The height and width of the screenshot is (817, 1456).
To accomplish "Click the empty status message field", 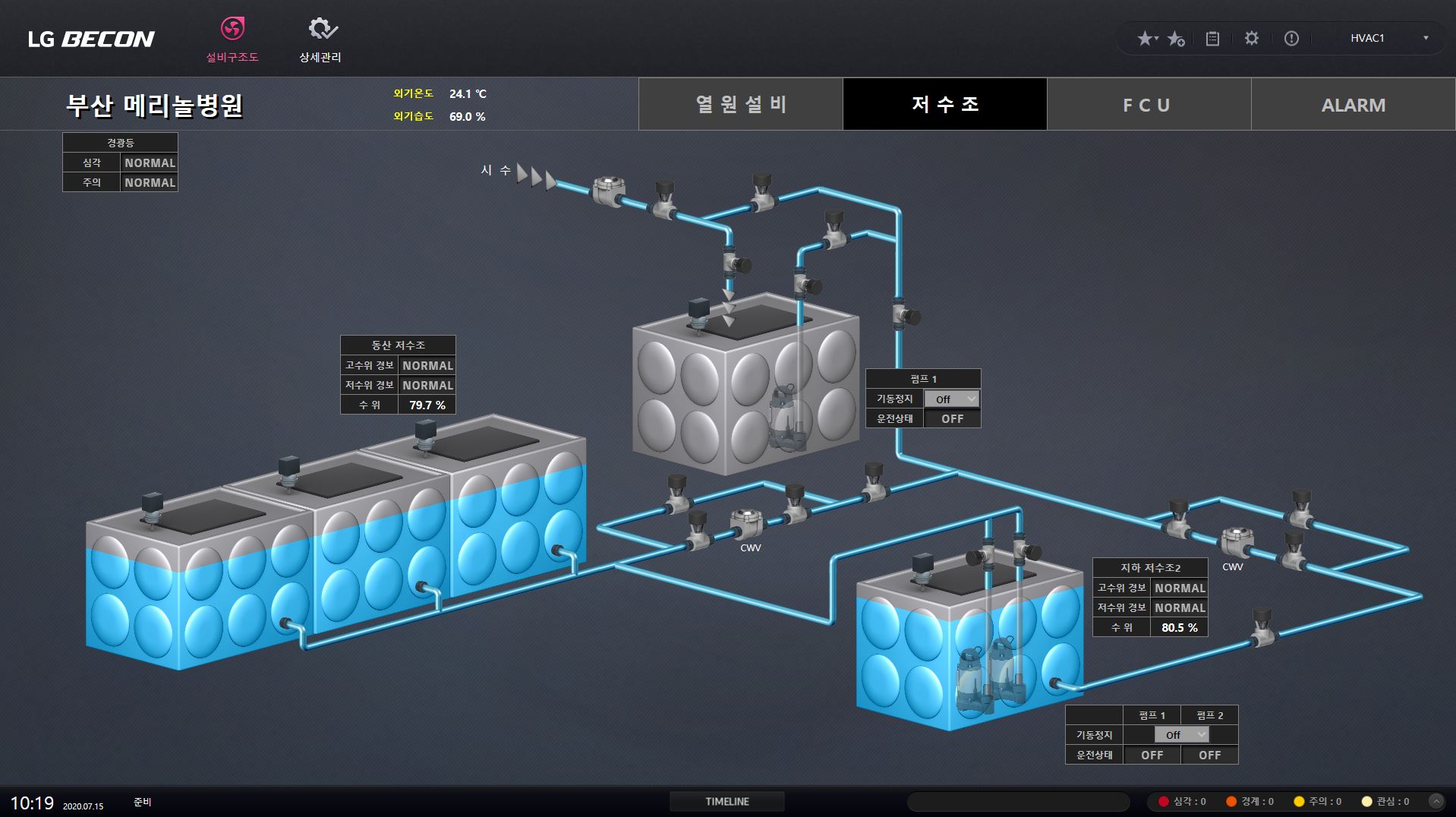I will 1018,802.
